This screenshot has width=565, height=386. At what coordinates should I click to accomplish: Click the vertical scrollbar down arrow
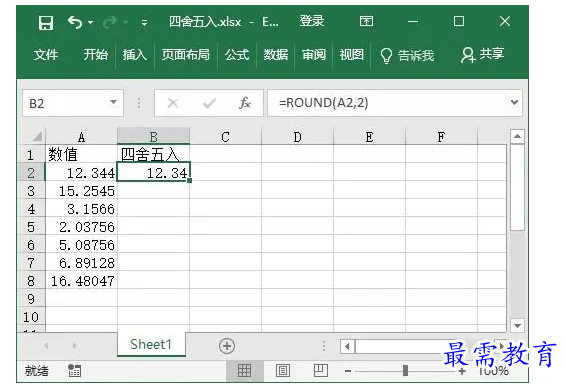[x=517, y=326]
